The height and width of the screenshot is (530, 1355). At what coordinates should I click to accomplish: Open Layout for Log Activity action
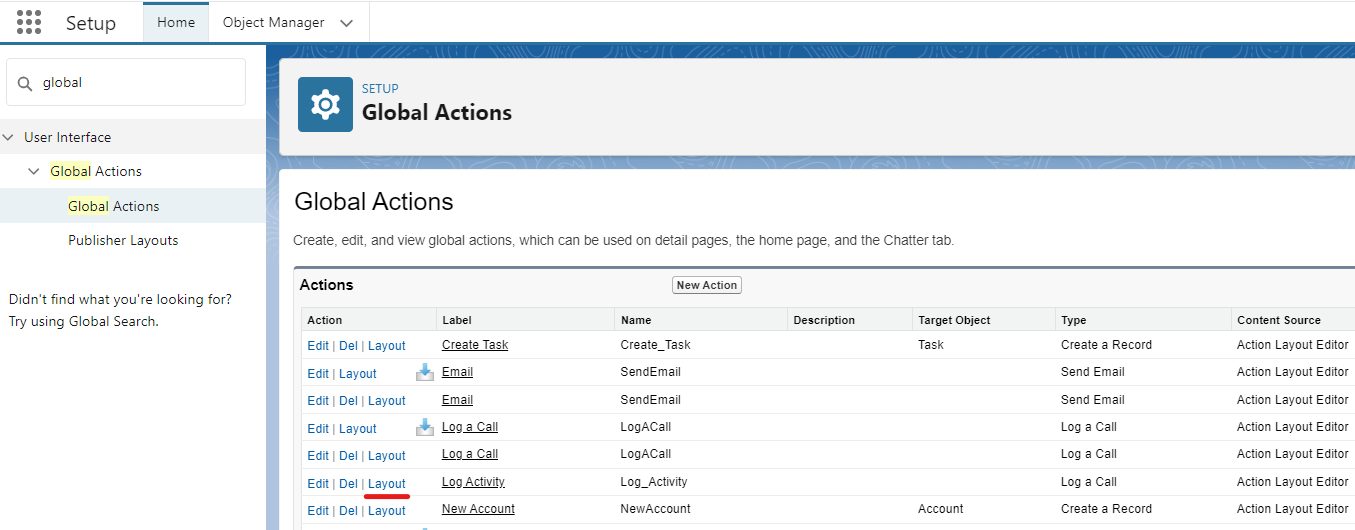click(387, 484)
